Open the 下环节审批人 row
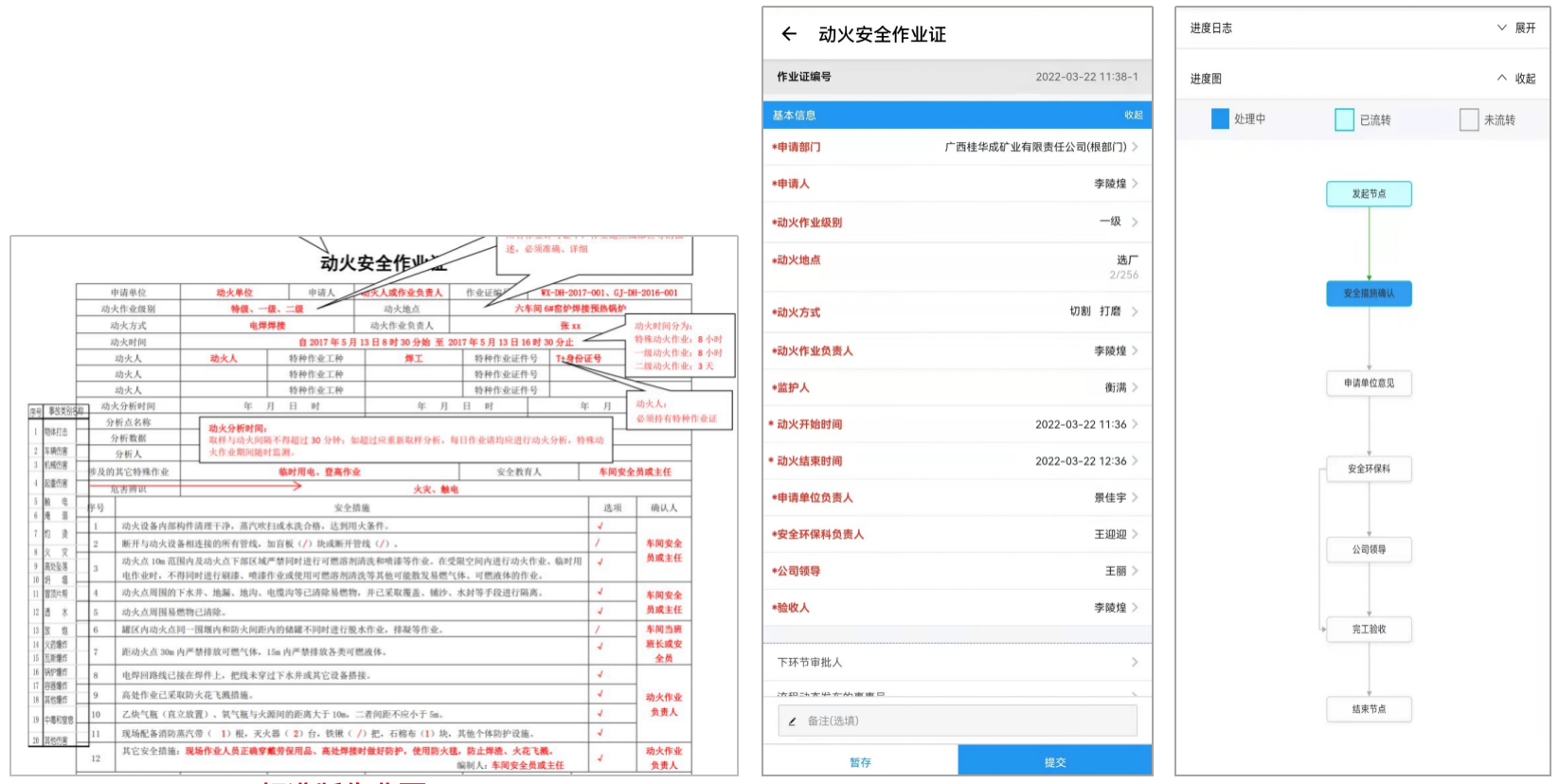The image size is (1559, 784). (958, 662)
